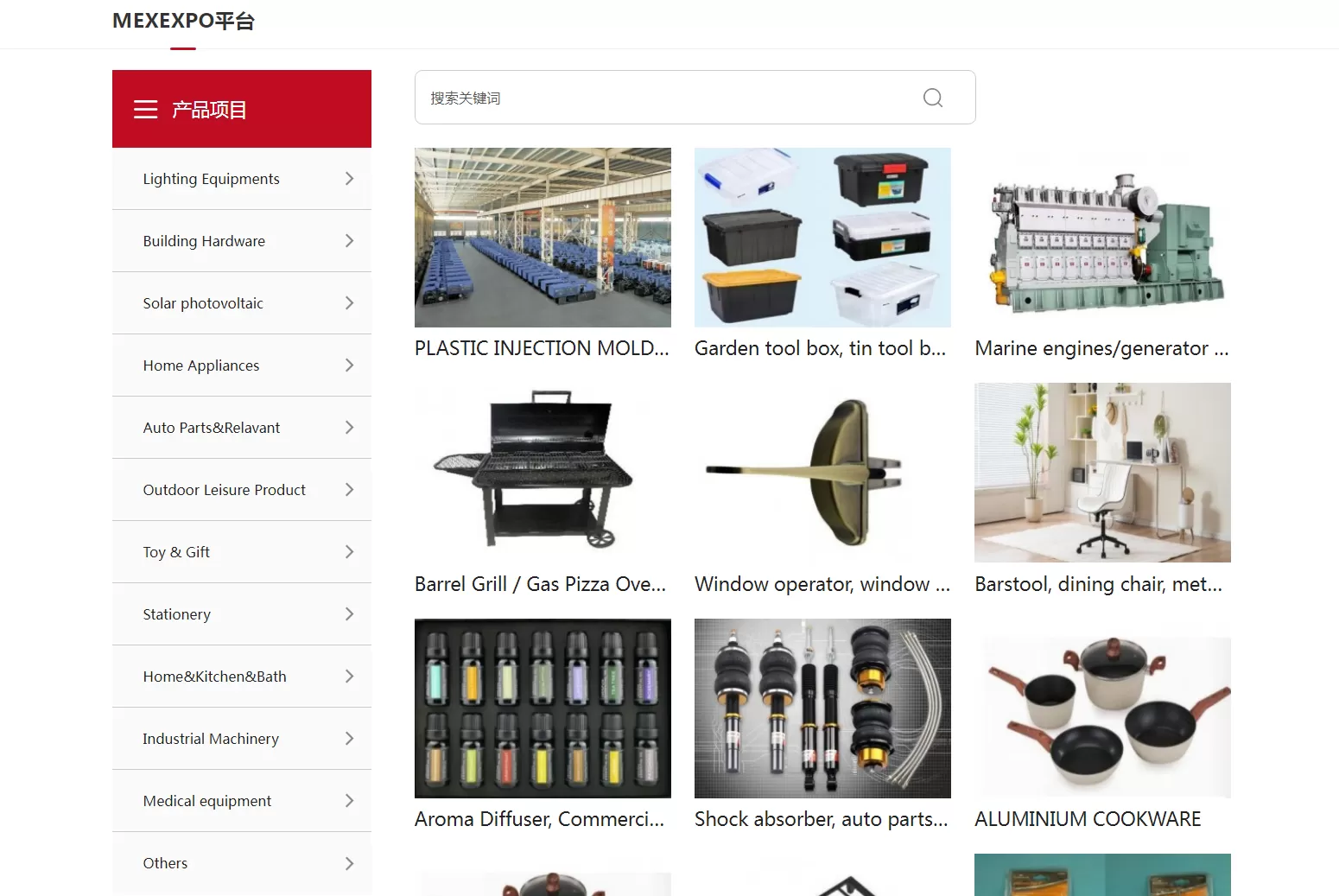Open the Garden tool box title link
The image size is (1339, 896).
[x=821, y=348]
